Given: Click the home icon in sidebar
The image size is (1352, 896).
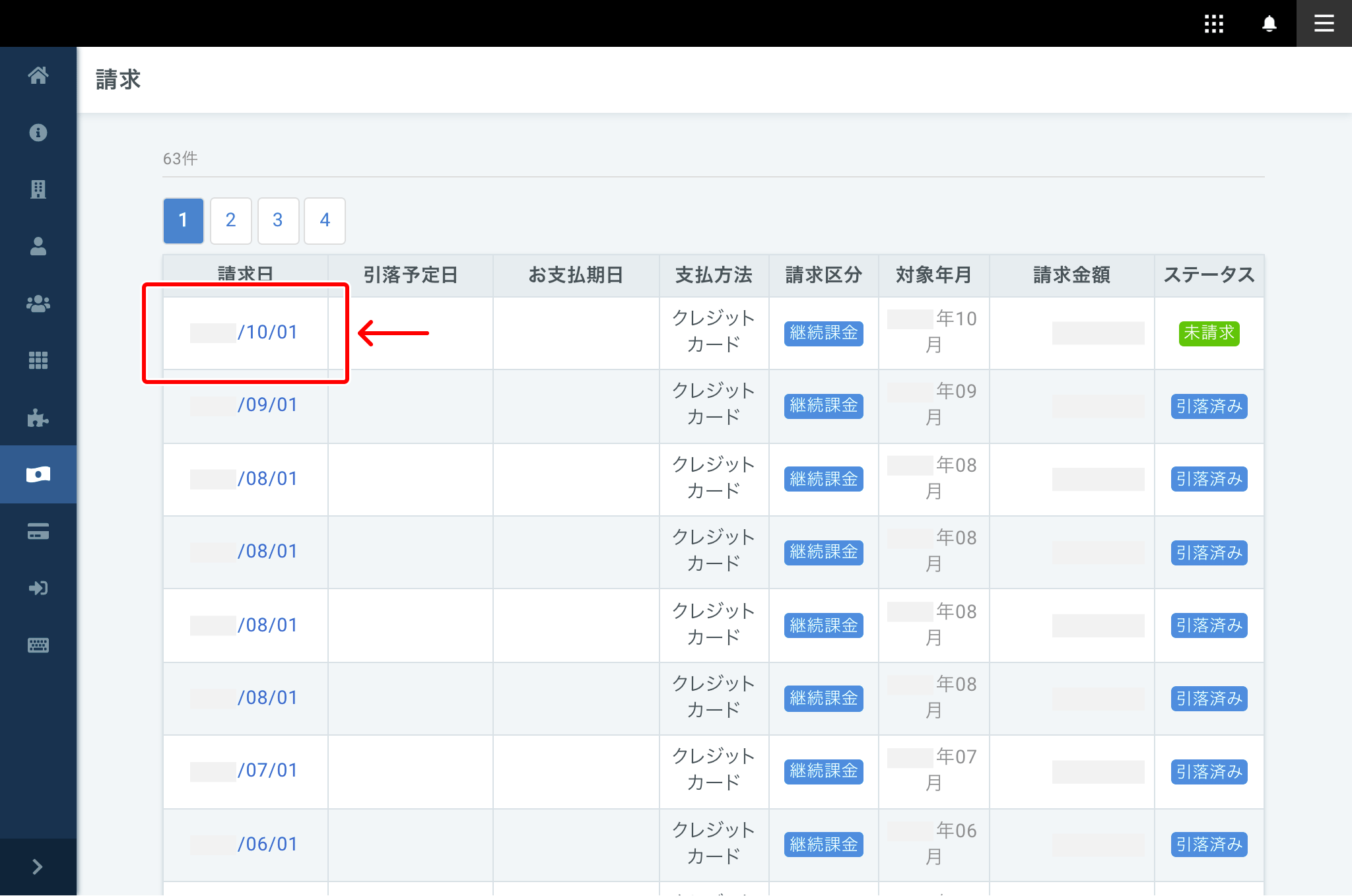Looking at the screenshot, I should 38,76.
